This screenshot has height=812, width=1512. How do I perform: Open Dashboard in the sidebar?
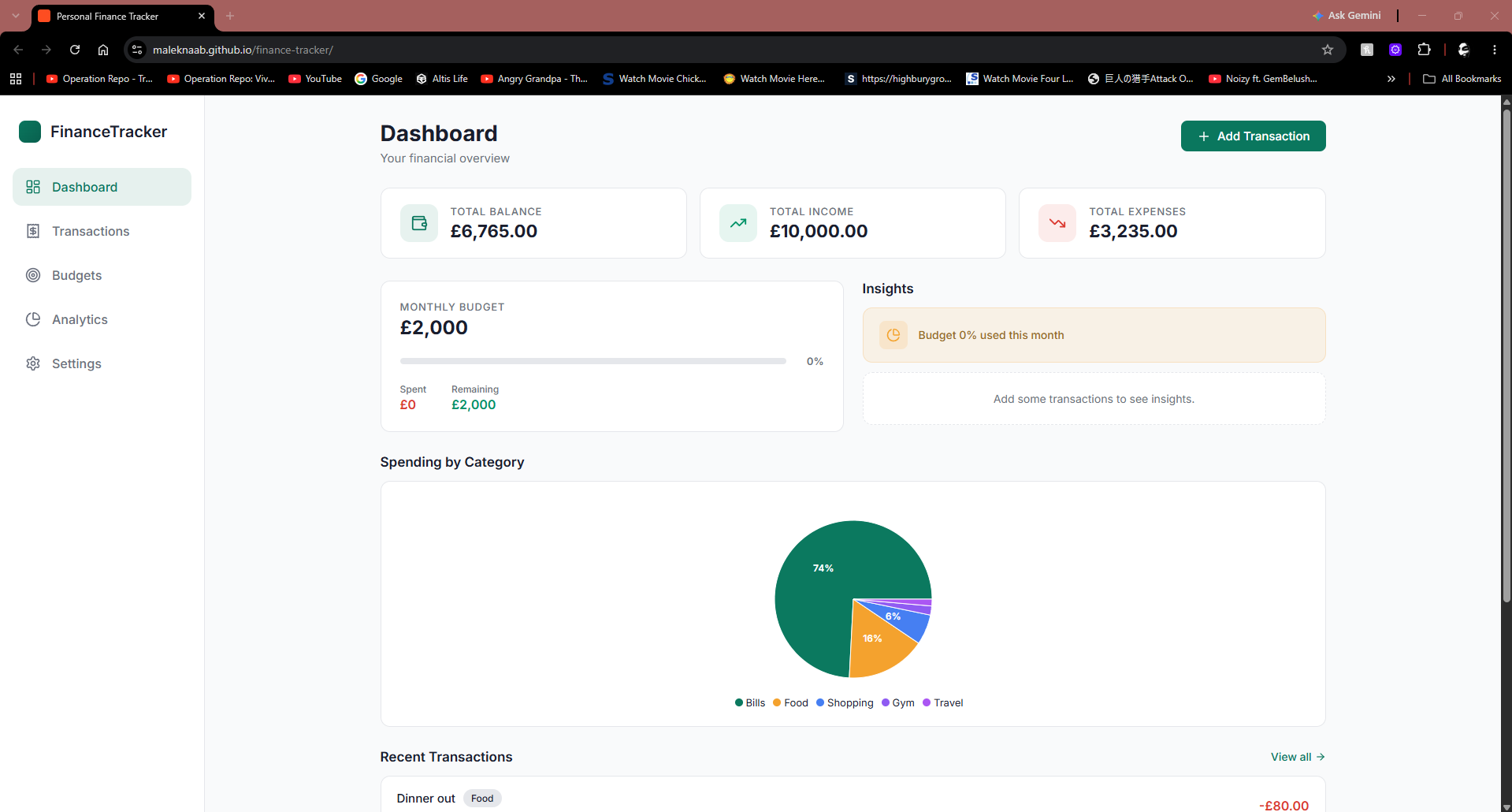point(102,187)
